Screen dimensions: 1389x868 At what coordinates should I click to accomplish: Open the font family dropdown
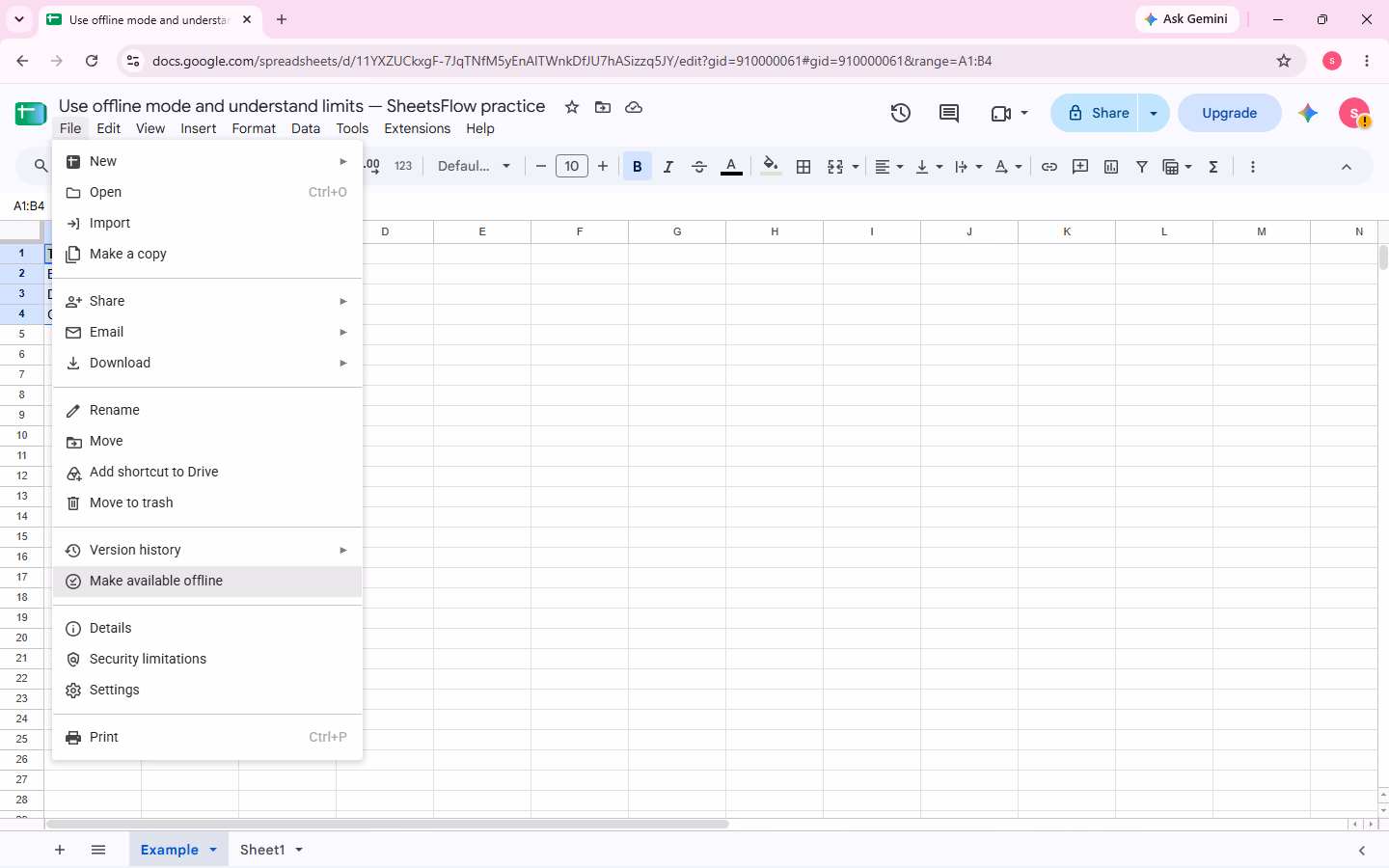pyautogui.click(x=474, y=167)
